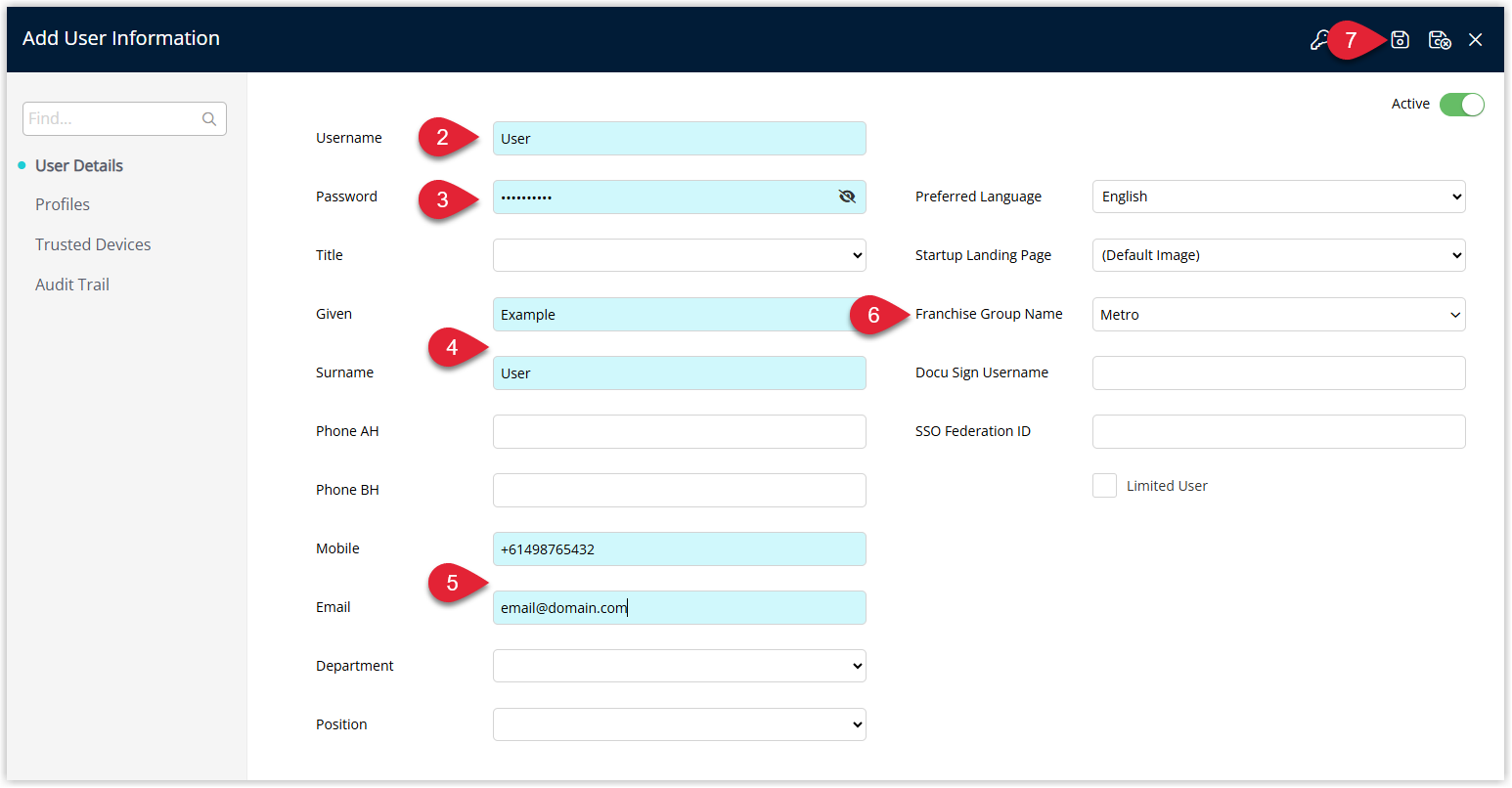This screenshot has height=788, width=1512.
Task: Click the key icon in the header
Action: (1319, 40)
